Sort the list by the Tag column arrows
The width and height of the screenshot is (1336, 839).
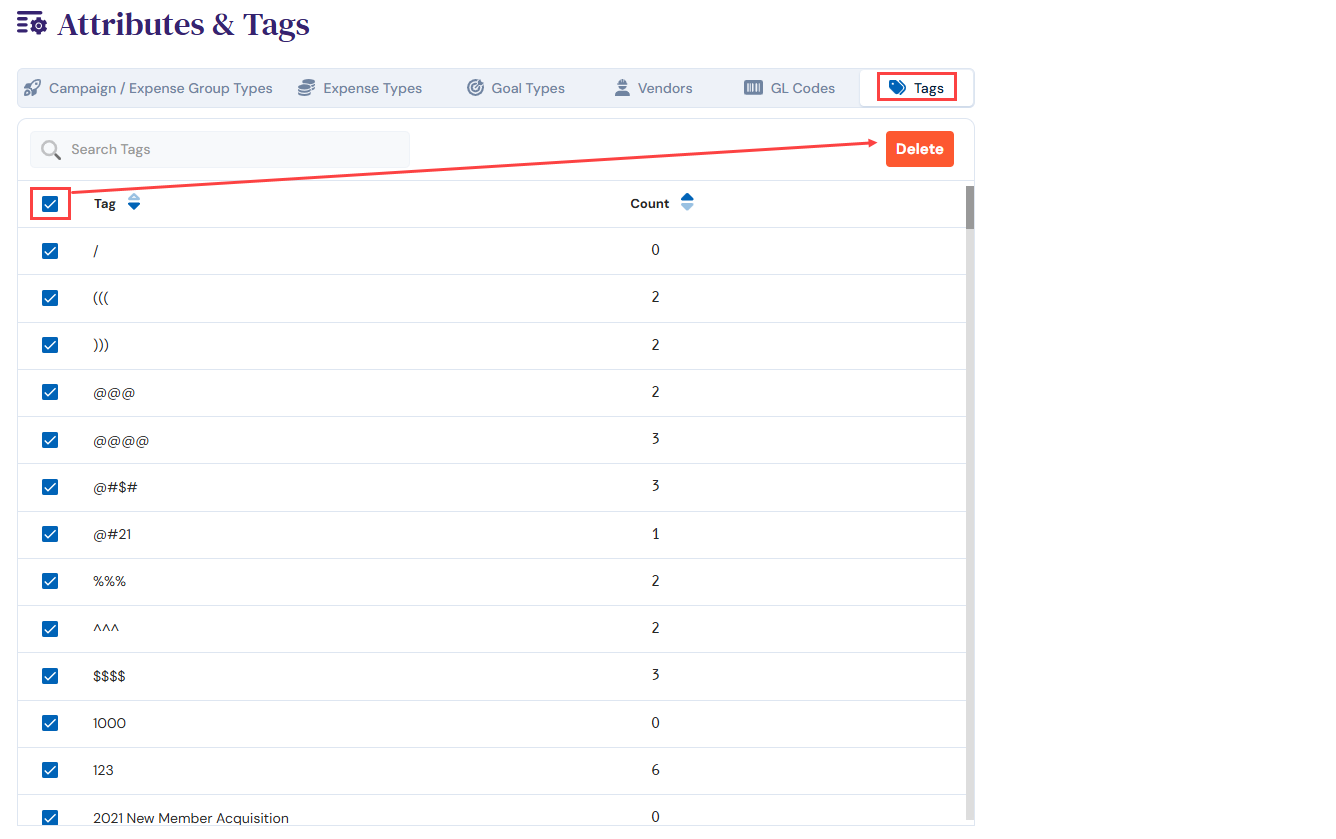134,203
